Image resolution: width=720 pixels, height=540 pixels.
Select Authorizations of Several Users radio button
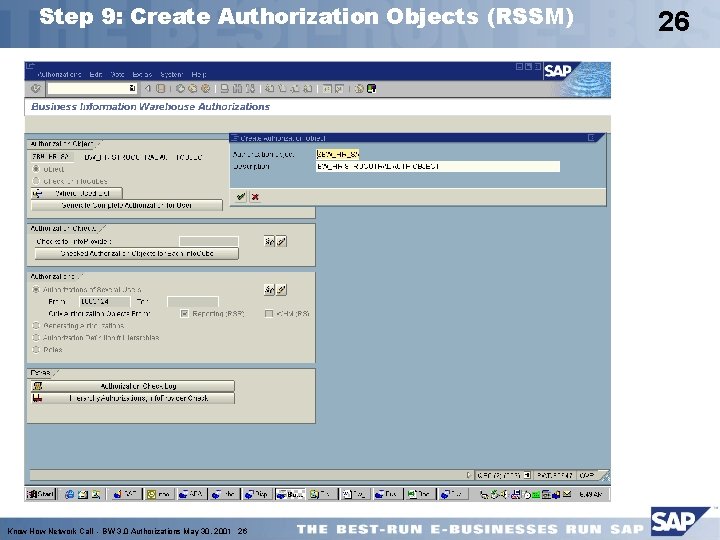[36, 290]
